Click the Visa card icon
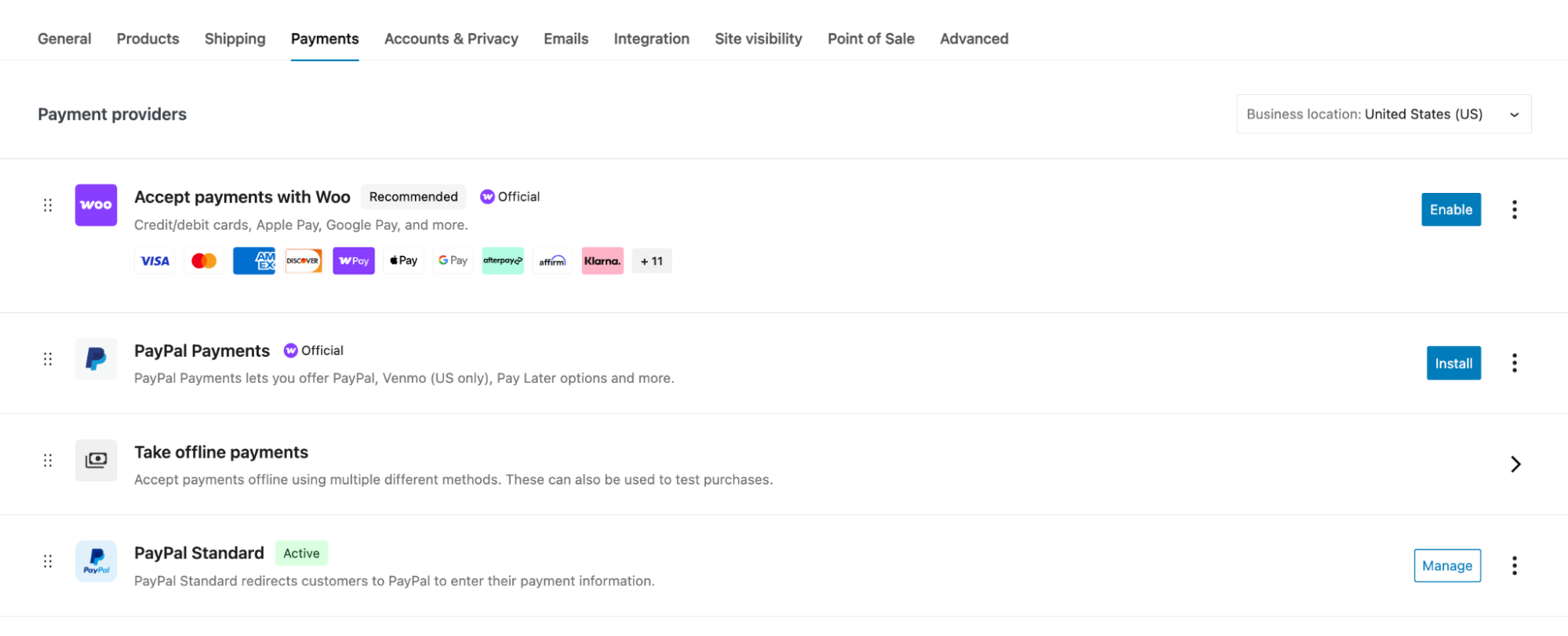This screenshot has height=636, width=1568. point(155,261)
